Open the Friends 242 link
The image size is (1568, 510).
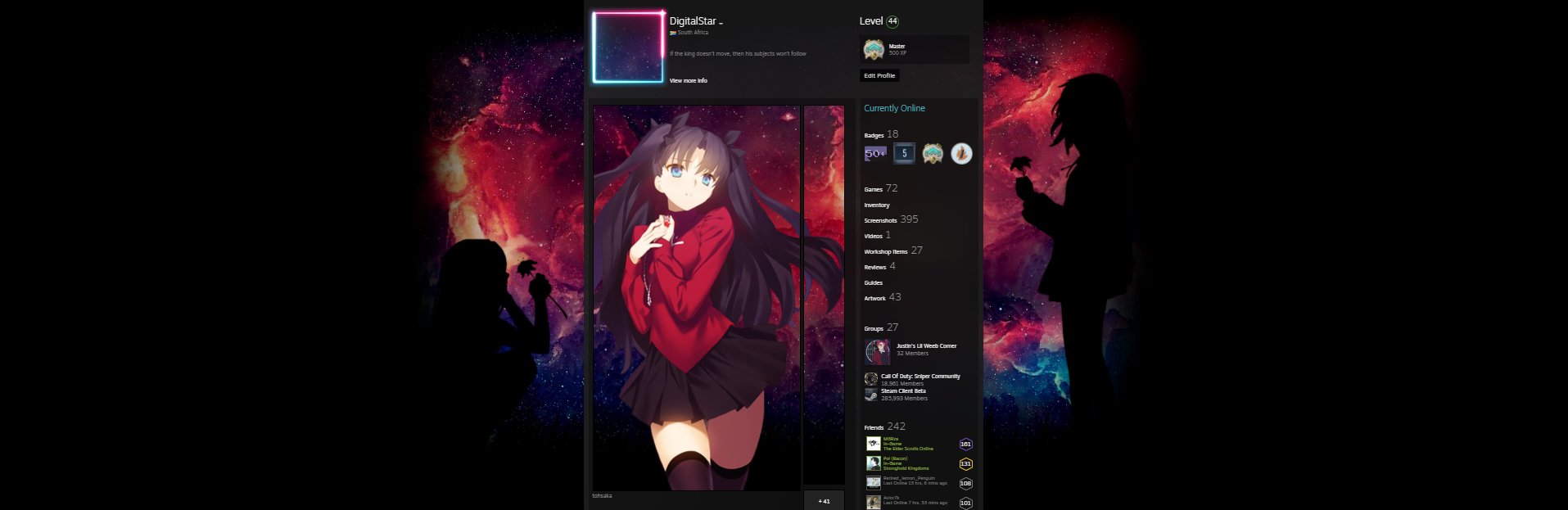coord(884,427)
